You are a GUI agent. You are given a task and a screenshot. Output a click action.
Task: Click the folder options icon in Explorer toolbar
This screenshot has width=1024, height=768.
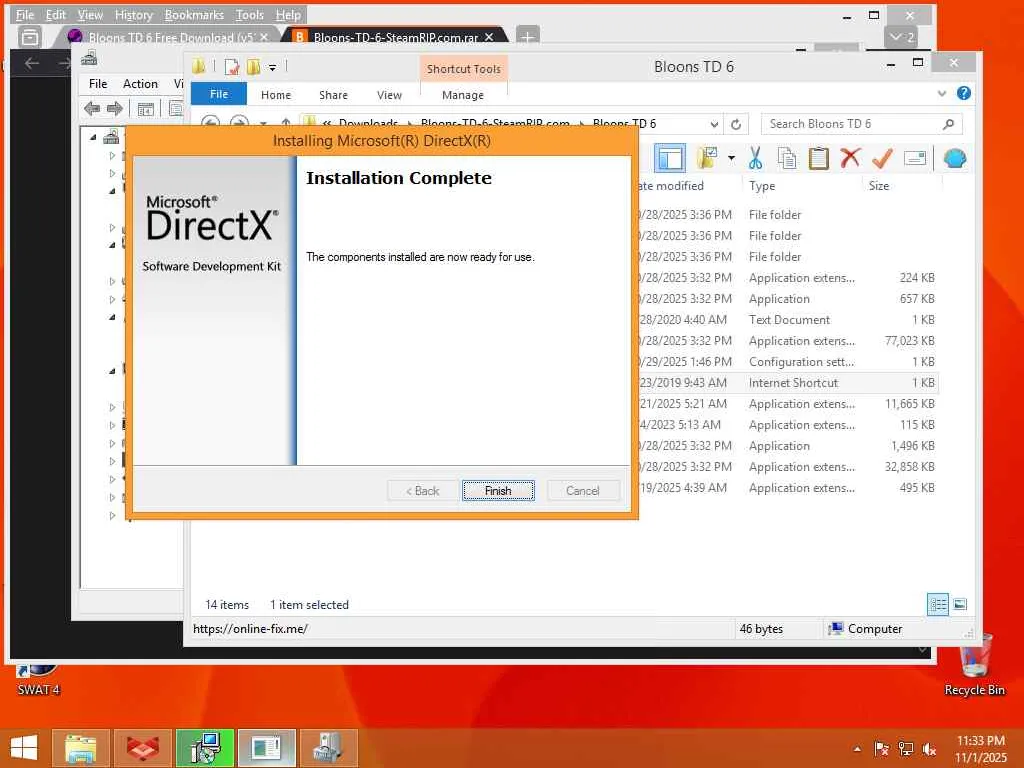(707, 158)
